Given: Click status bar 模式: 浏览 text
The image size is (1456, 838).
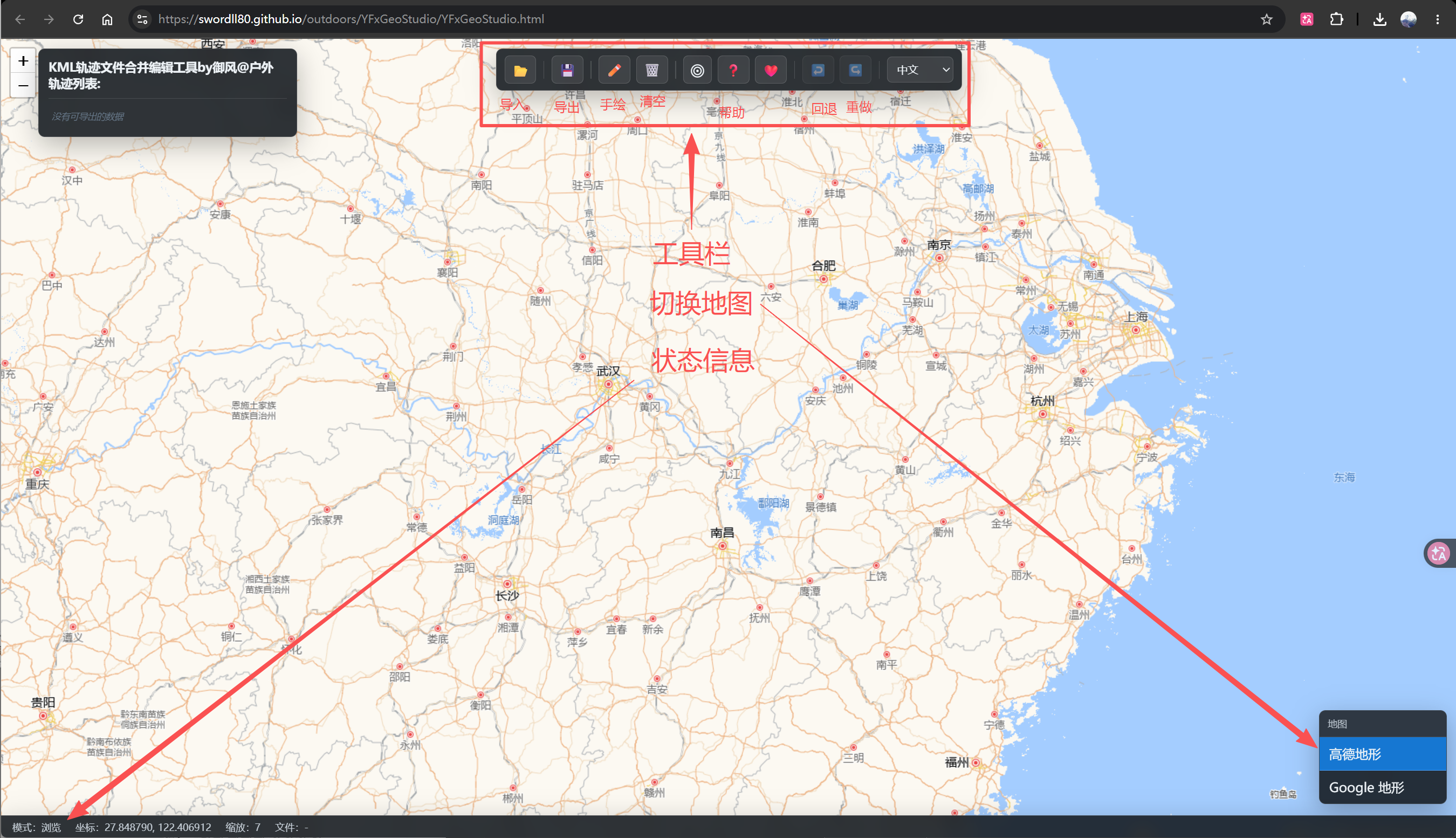Looking at the screenshot, I should pyautogui.click(x=37, y=827).
